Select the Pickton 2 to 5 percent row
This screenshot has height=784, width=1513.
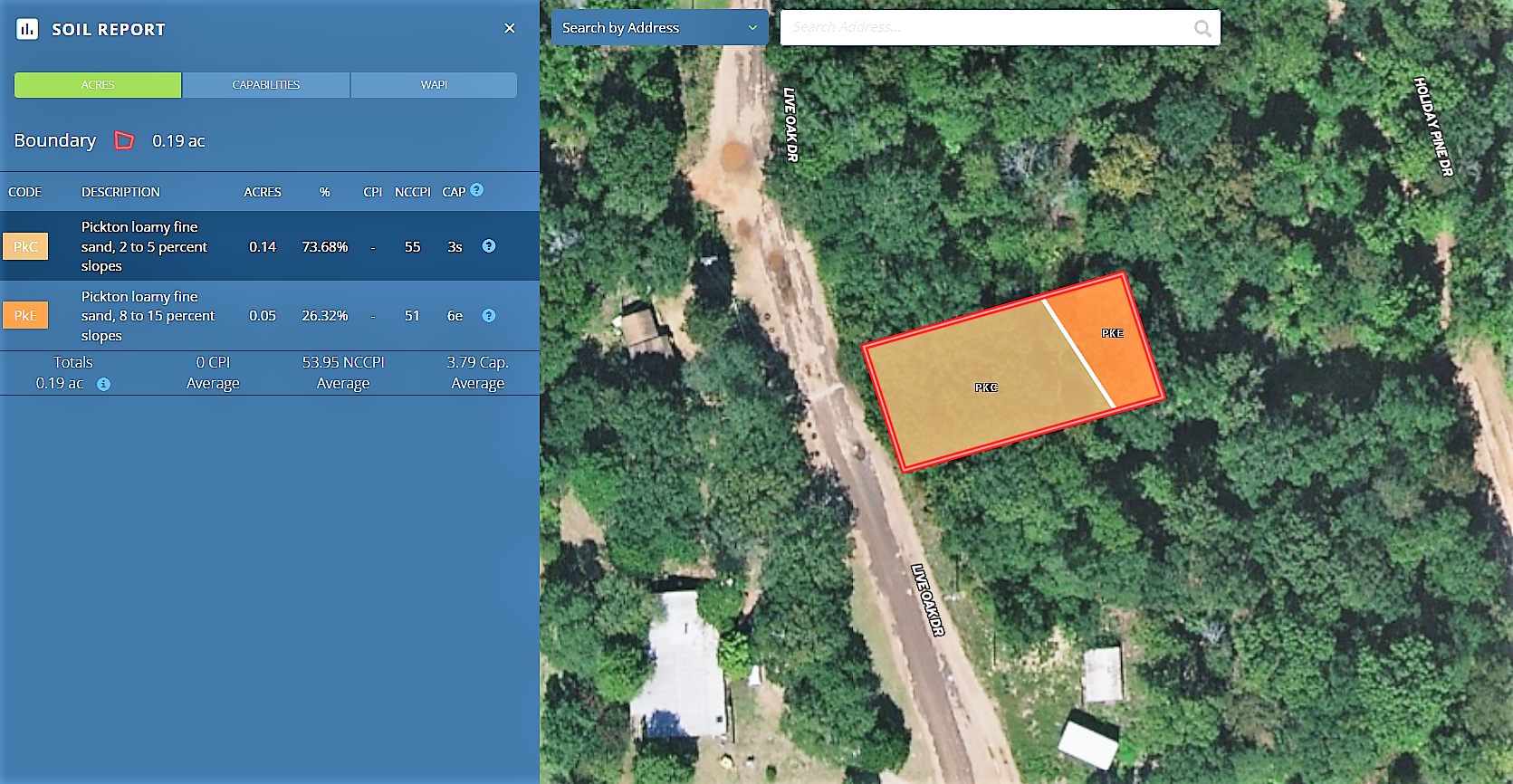click(x=145, y=246)
